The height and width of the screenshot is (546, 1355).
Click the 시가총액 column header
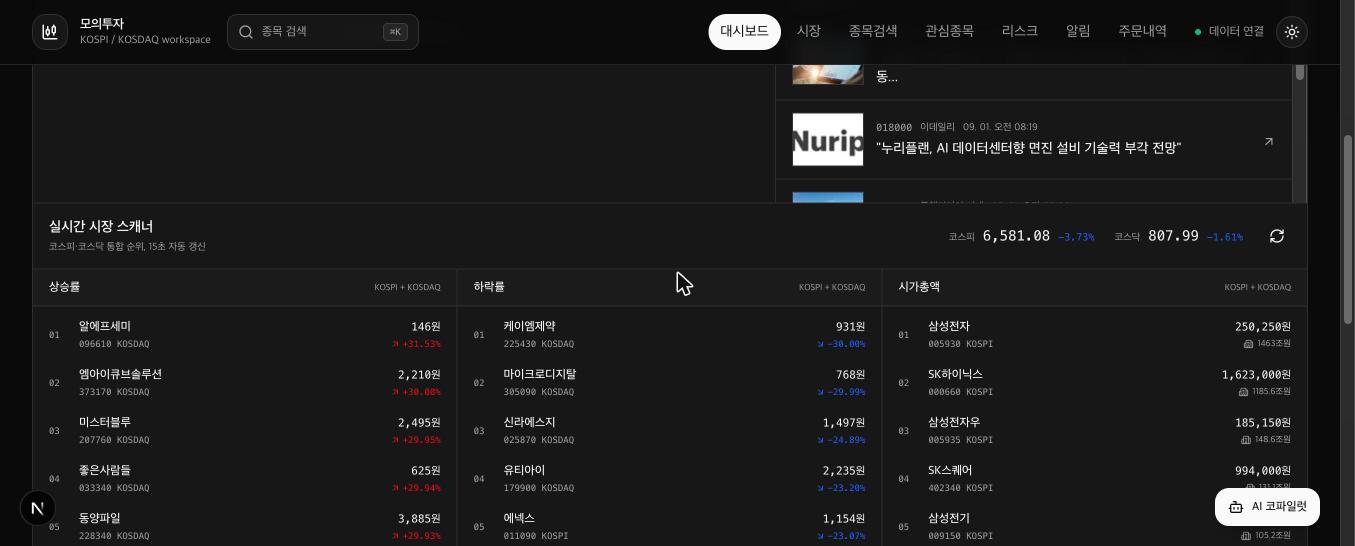point(919,287)
